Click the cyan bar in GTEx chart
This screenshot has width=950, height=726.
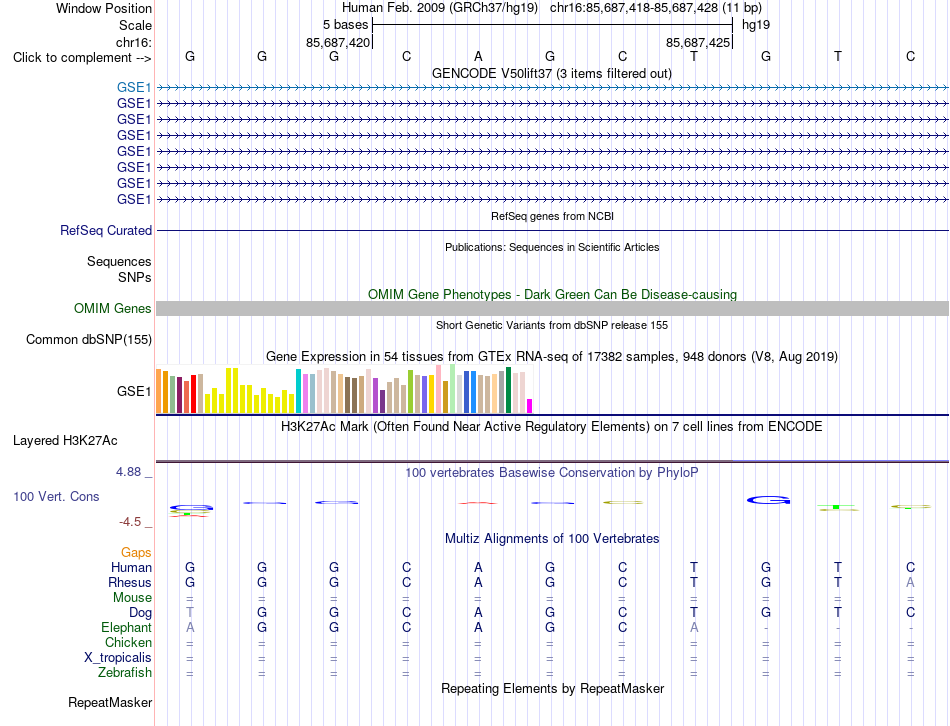298,391
